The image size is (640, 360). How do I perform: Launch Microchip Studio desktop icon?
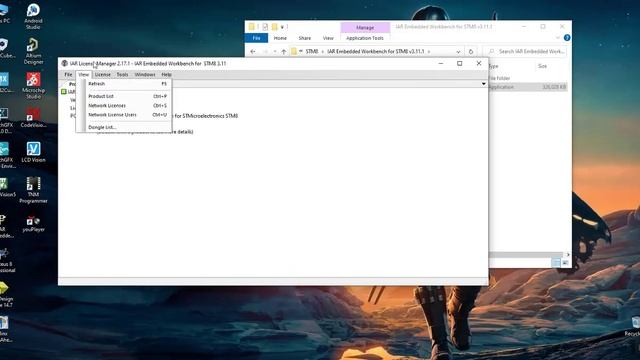[x=33, y=86]
